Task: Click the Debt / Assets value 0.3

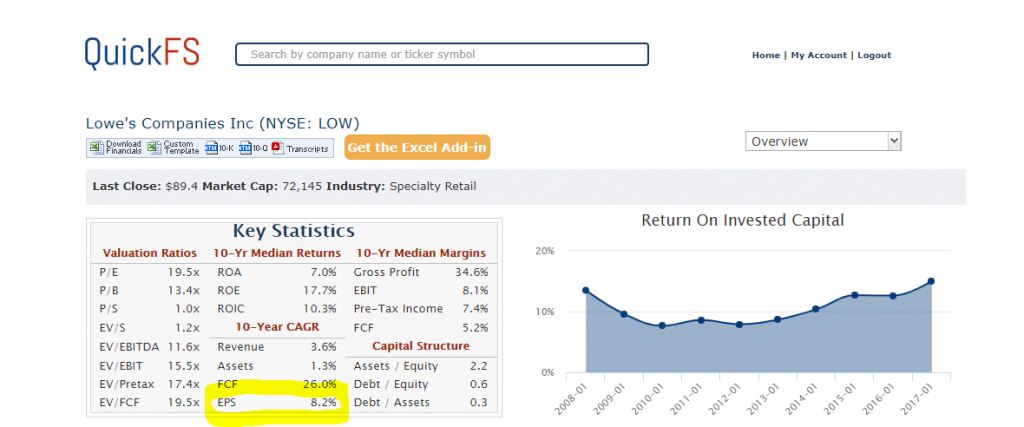Action: coord(479,403)
